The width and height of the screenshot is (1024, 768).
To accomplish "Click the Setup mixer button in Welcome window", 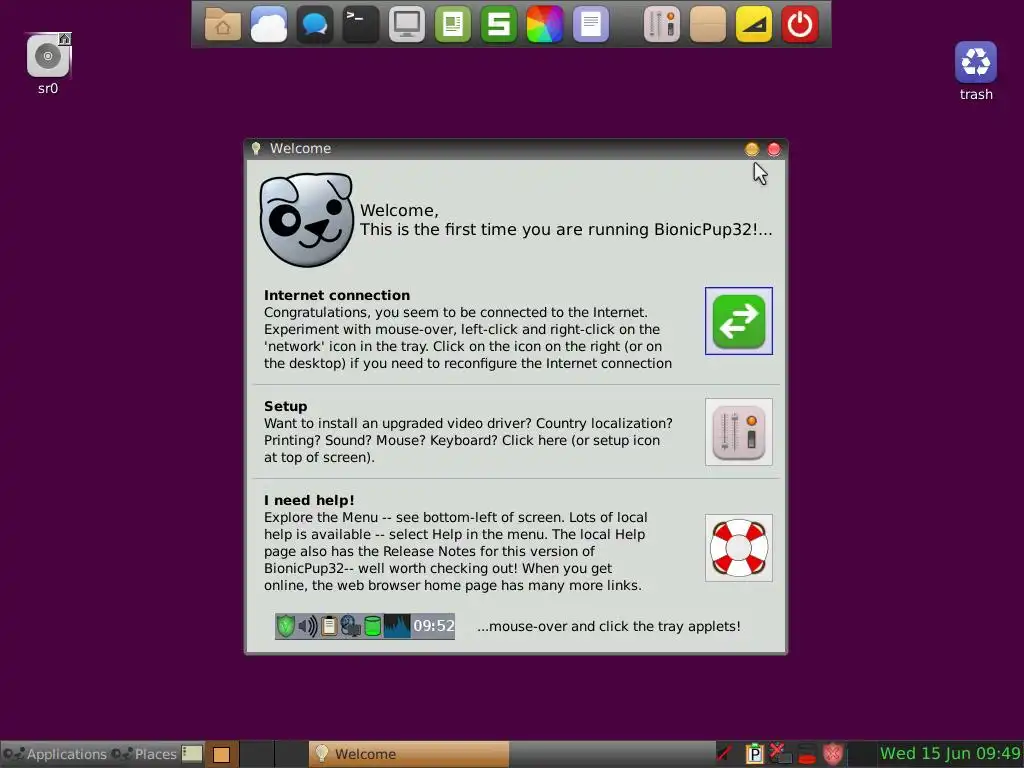I will click(739, 432).
